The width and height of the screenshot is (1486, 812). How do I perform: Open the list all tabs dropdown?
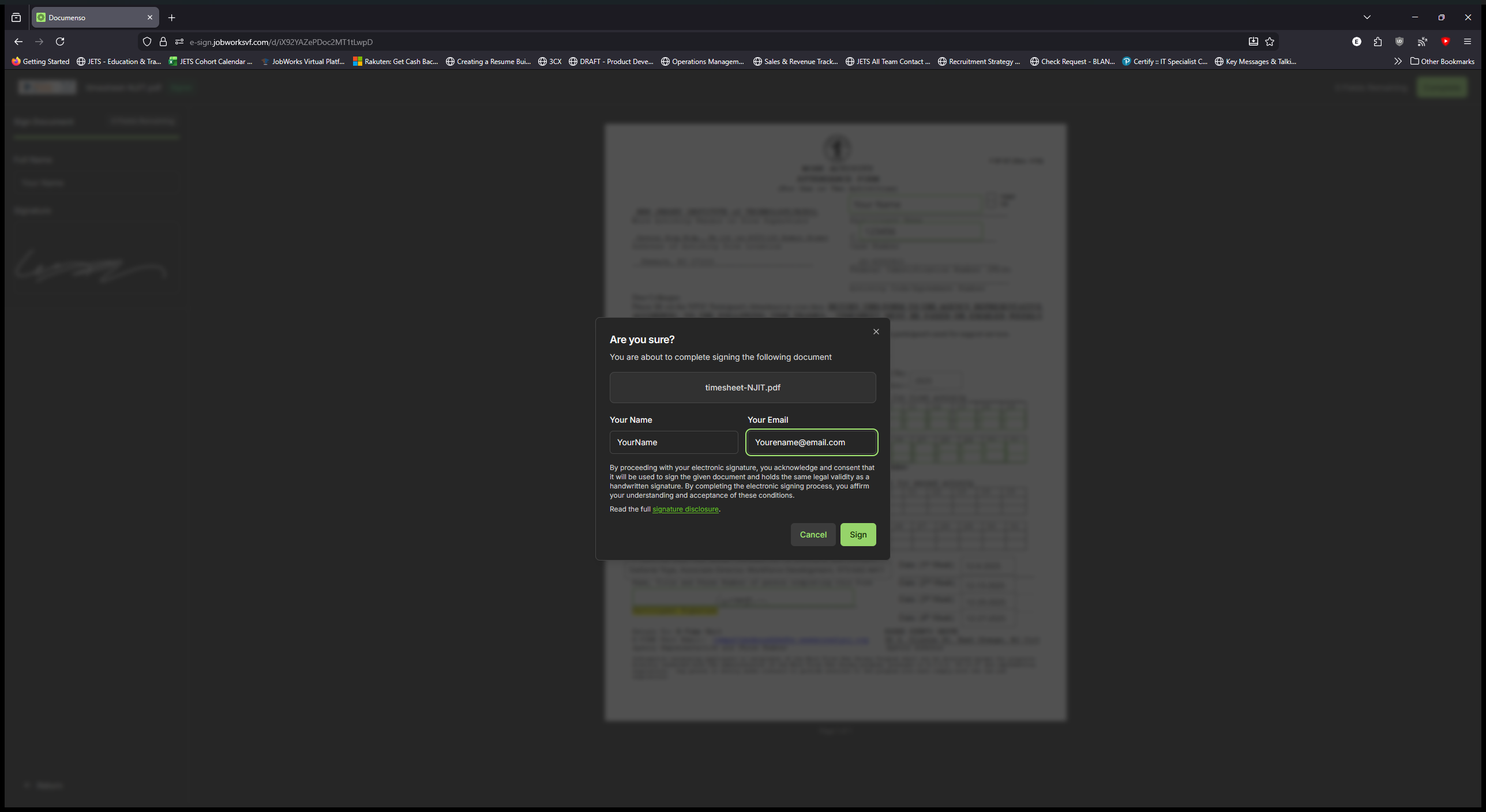pos(1367,17)
